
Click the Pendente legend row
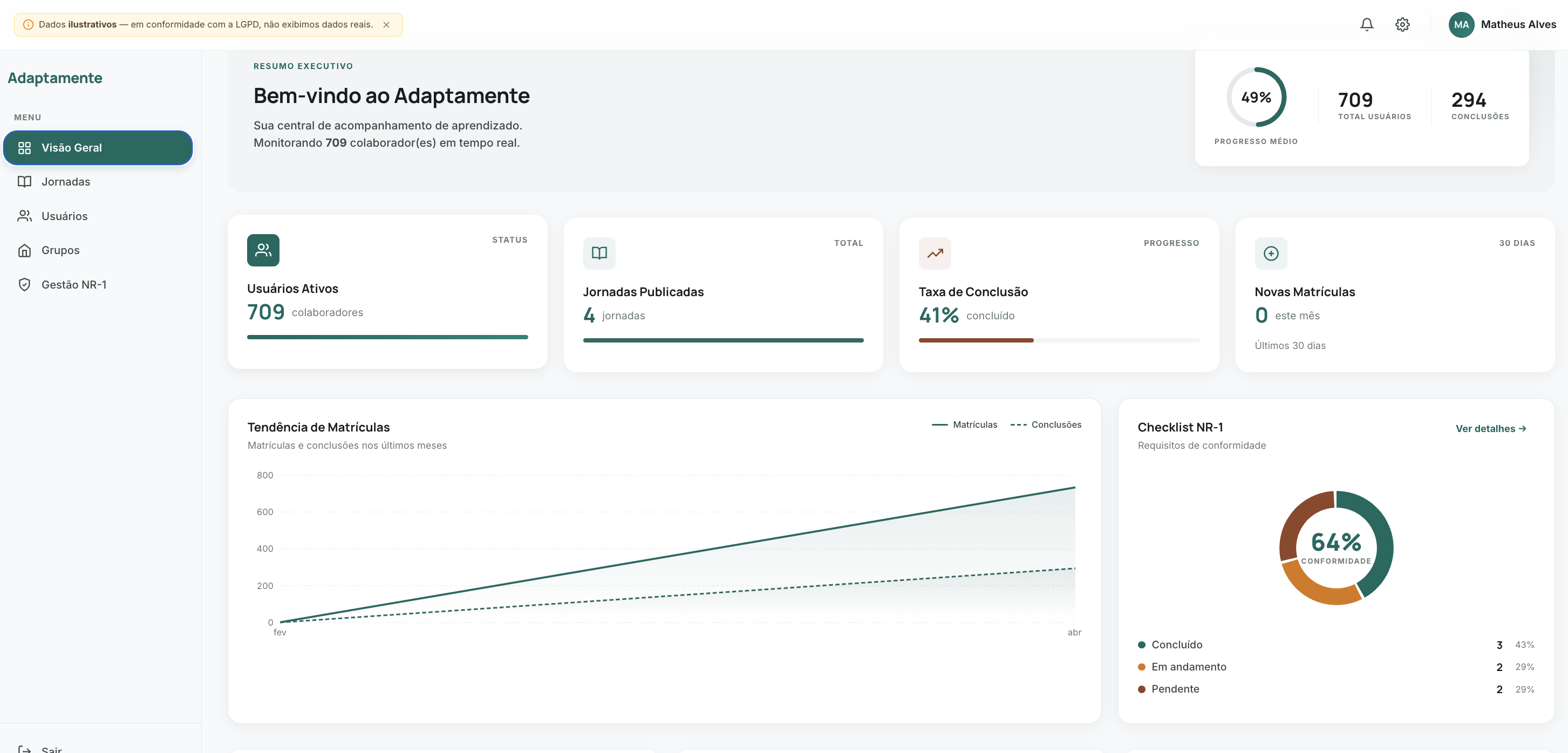(x=1336, y=689)
